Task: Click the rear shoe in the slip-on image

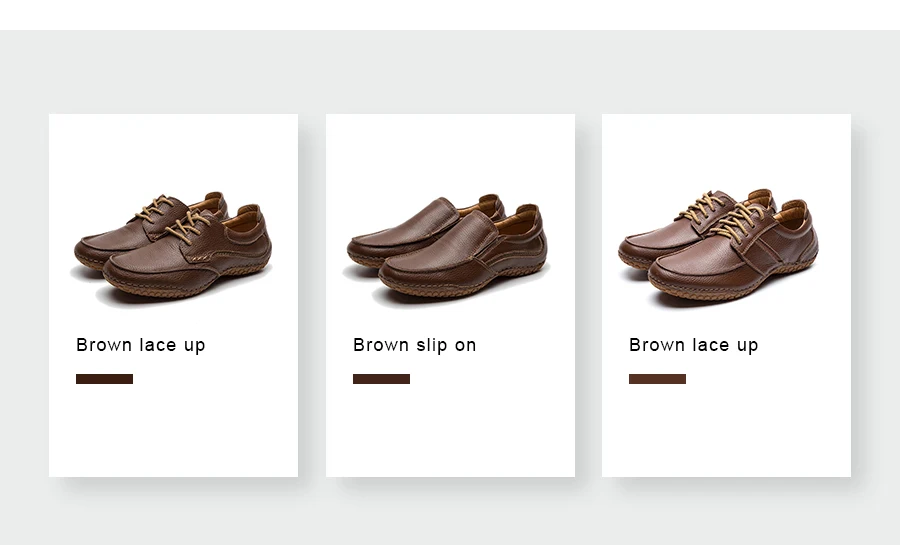Action: click(402, 229)
